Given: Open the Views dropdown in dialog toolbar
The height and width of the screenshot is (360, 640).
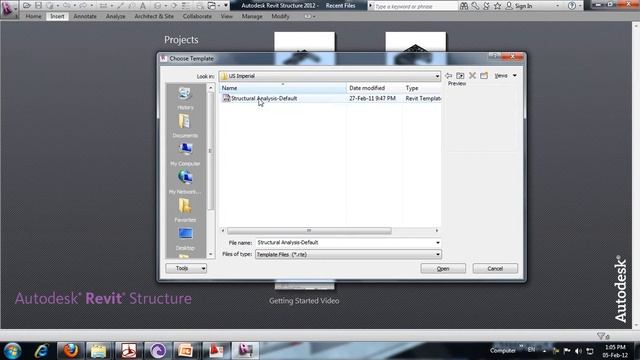Looking at the screenshot, I should 505,76.
